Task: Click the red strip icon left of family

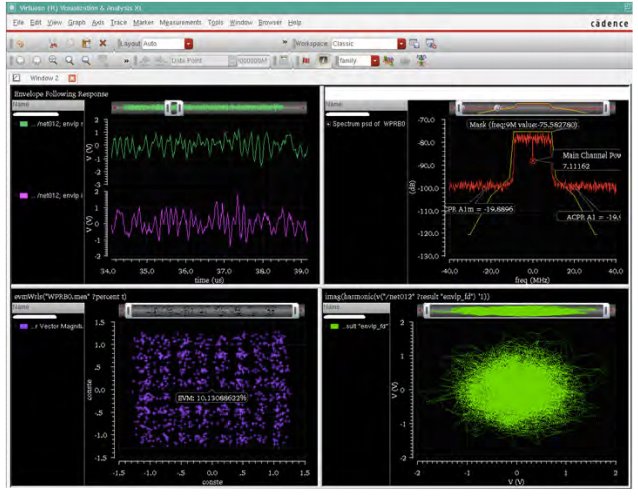Action: pyautogui.click(x=306, y=61)
